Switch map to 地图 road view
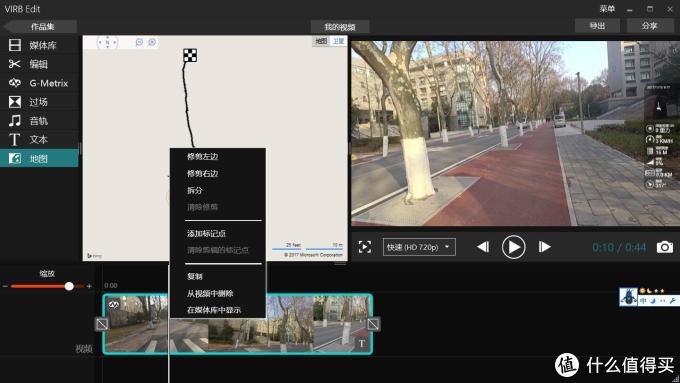The image size is (680, 383). [x=321, y=41]
